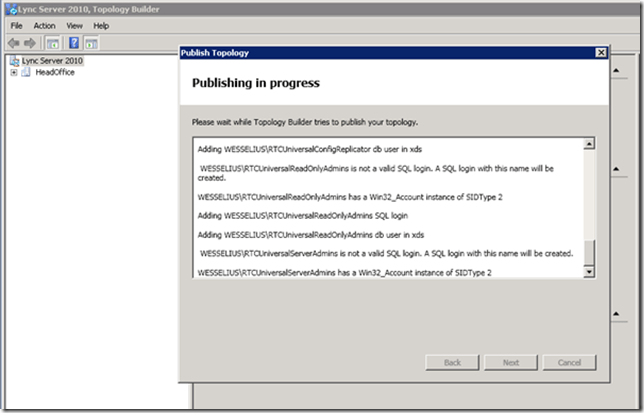Select the HeadOffice tree item label

click(x=55, y=72)
